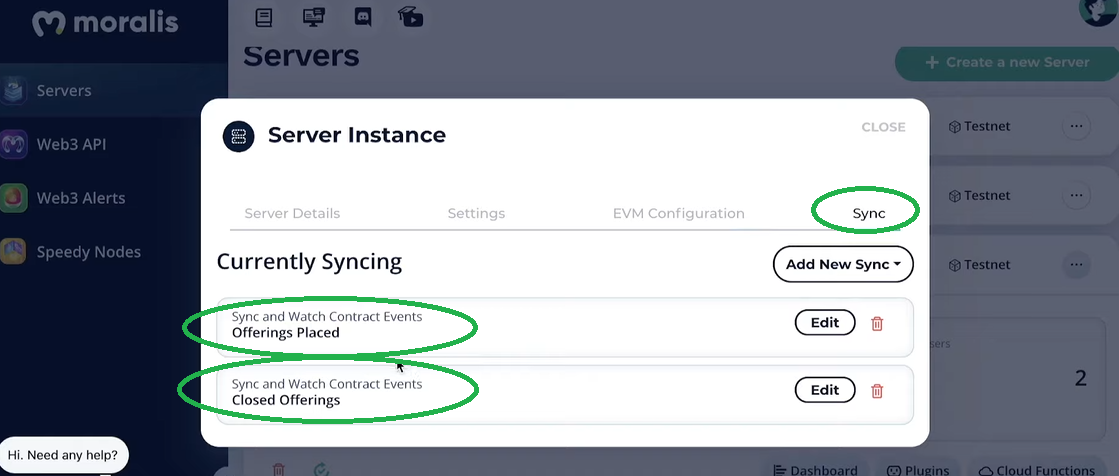
Task: Open the Moralis logo home link
Action: pyautogui.click(x=105, y=24)
